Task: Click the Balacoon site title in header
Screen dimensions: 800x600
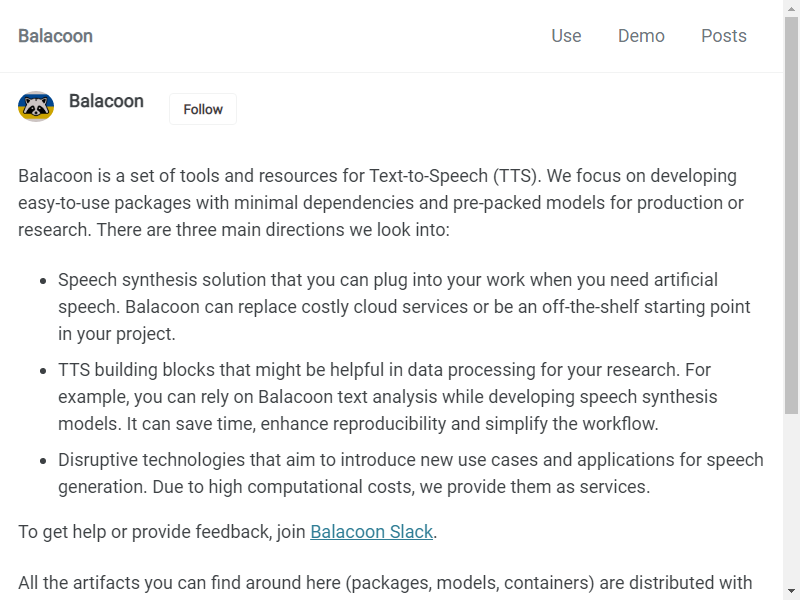Action: [x=55, y=36]
